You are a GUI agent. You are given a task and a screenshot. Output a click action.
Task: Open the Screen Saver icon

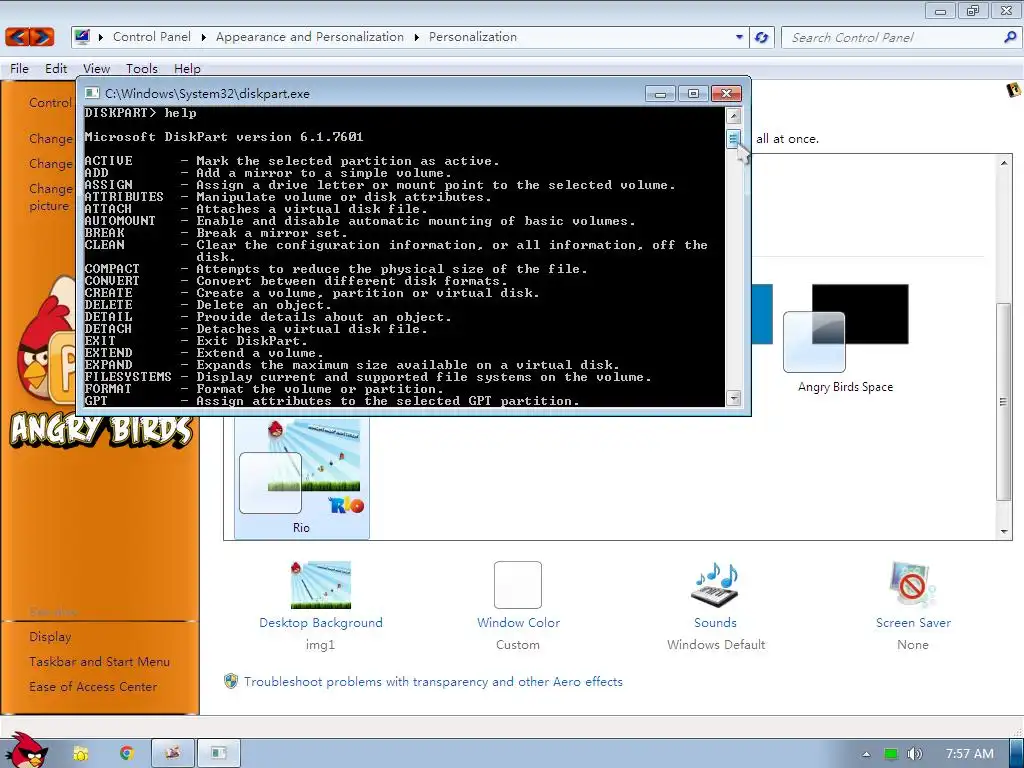pyautogui.click(x=912, y=584)
